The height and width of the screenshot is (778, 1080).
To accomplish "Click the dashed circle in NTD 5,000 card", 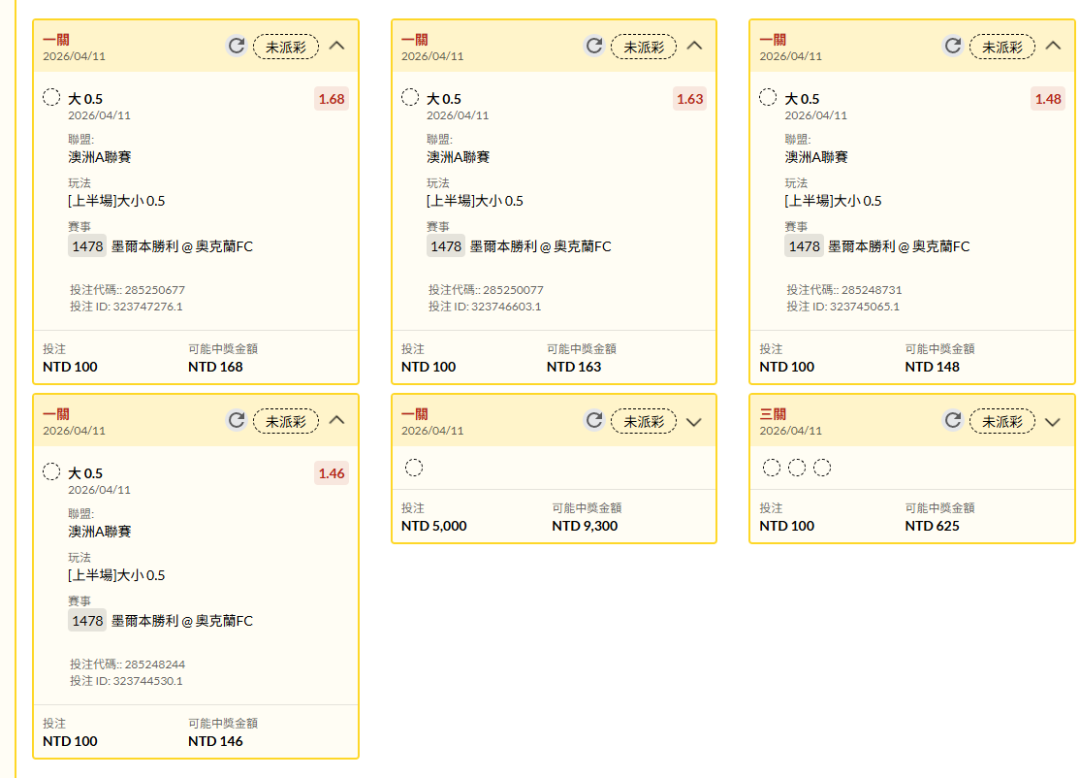I will point(414,468).
